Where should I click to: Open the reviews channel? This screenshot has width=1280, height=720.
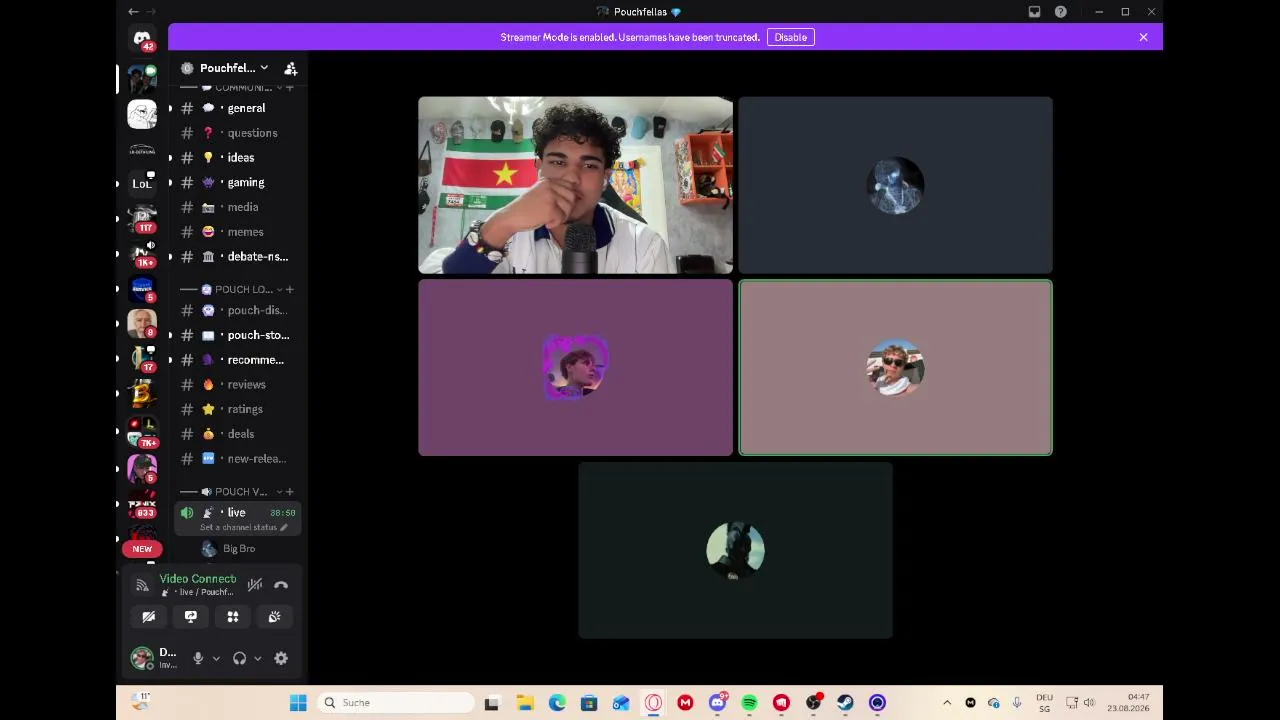point(236,384)
